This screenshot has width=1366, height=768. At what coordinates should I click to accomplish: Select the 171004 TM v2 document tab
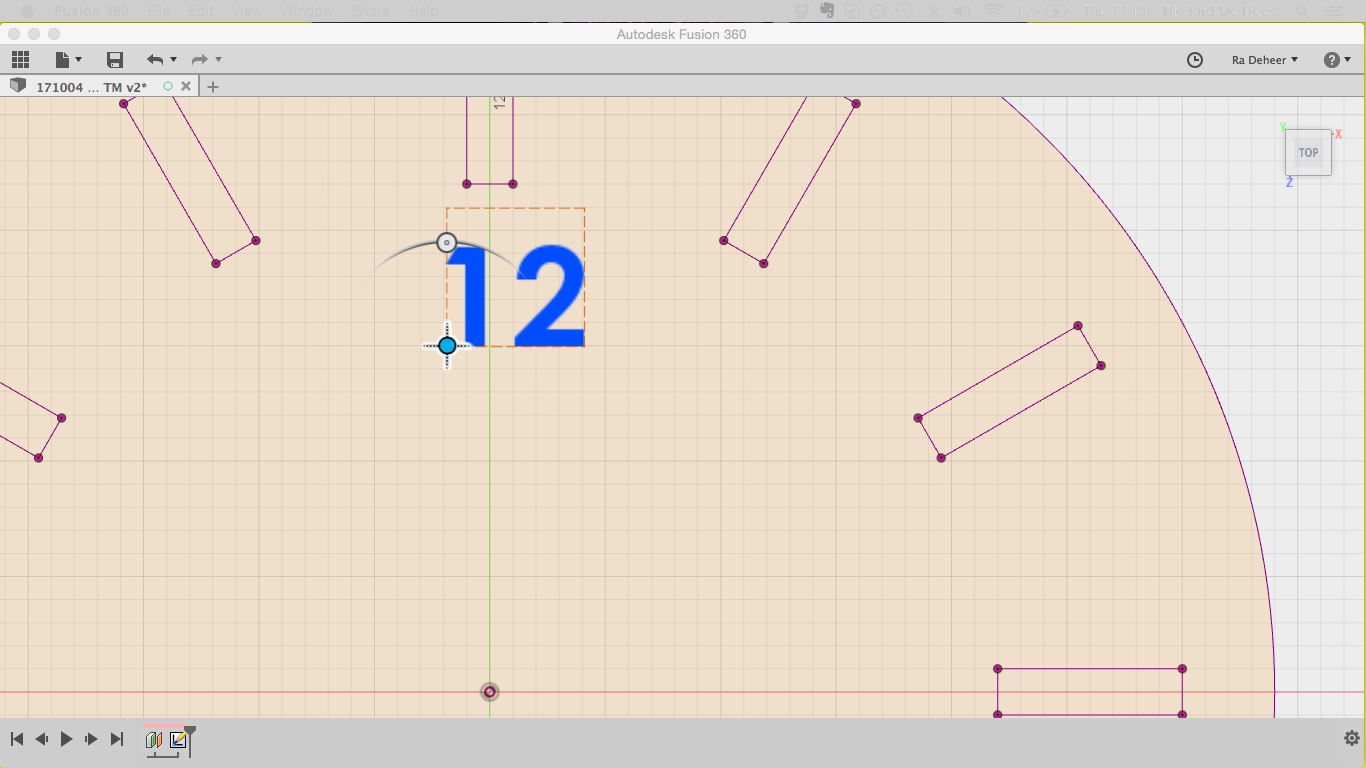tap(90, 86)
